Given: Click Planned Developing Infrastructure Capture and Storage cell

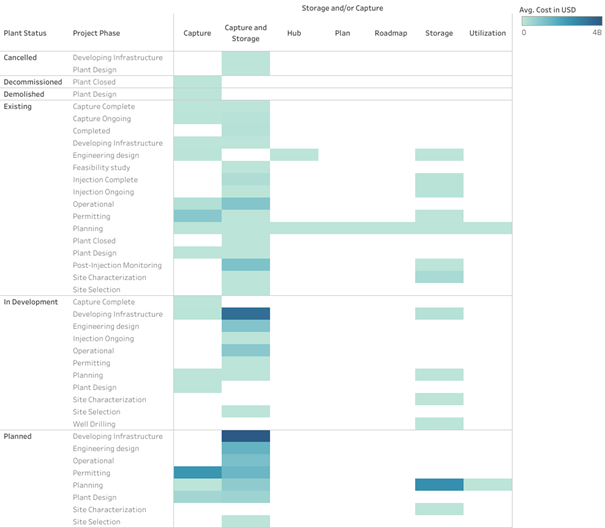Looking at the screenshot, I should 245,436.
